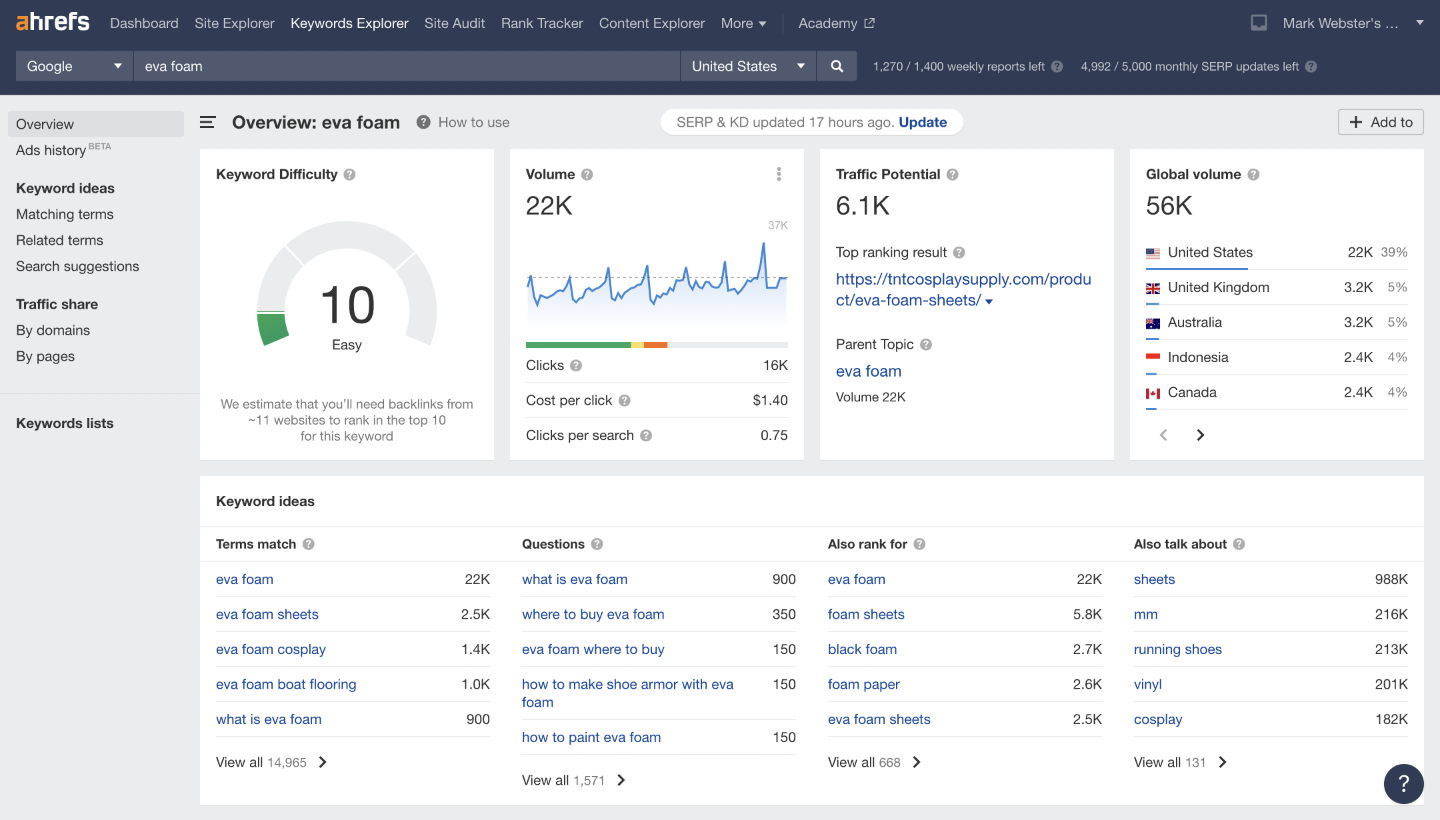Screen dimensions: 1440x820
Task: Select By domains under Traffic share
Action: tap(53, 330)
